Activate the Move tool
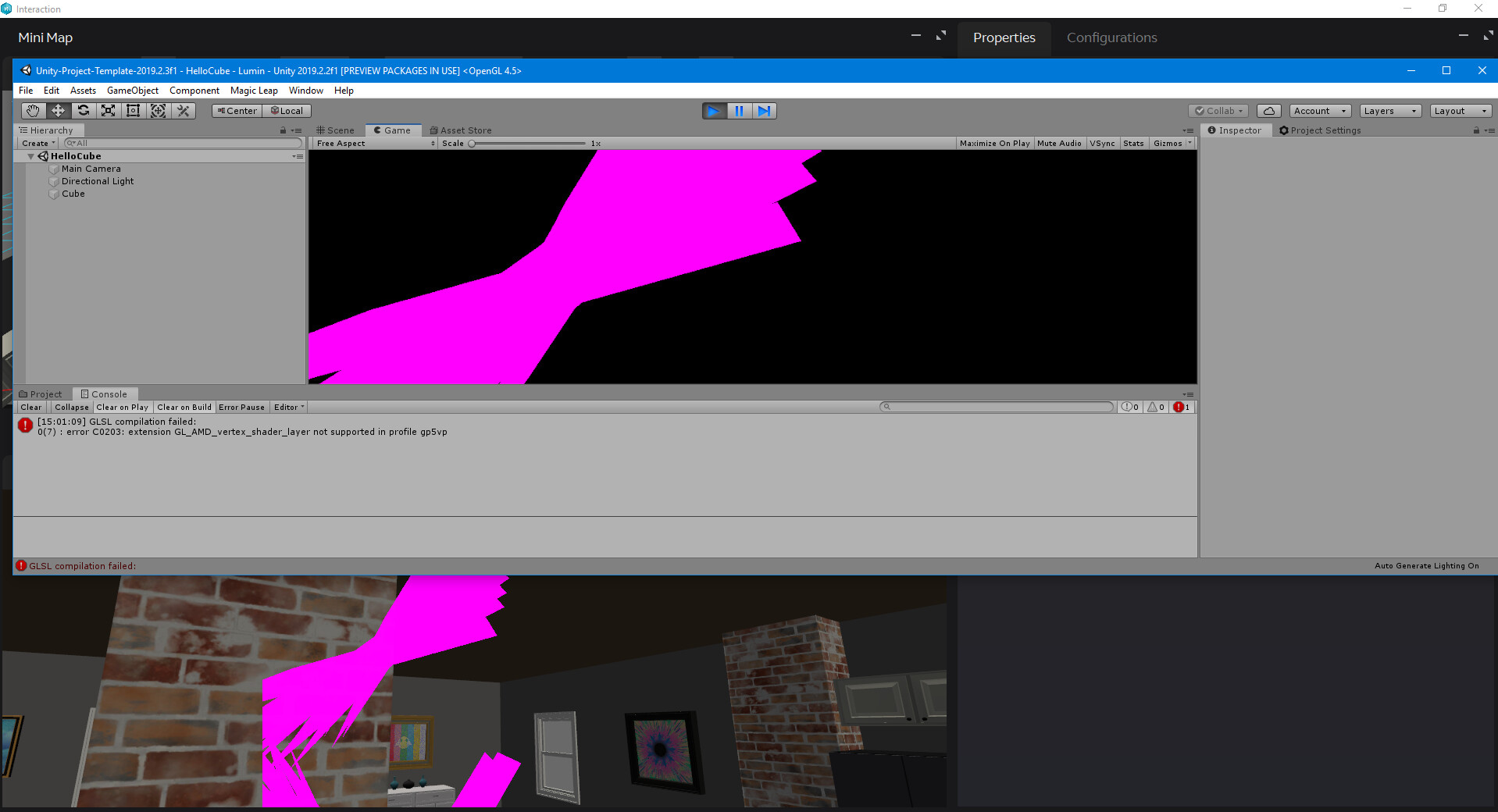This screenshot has width=1498, height=812. click(58, 111)
